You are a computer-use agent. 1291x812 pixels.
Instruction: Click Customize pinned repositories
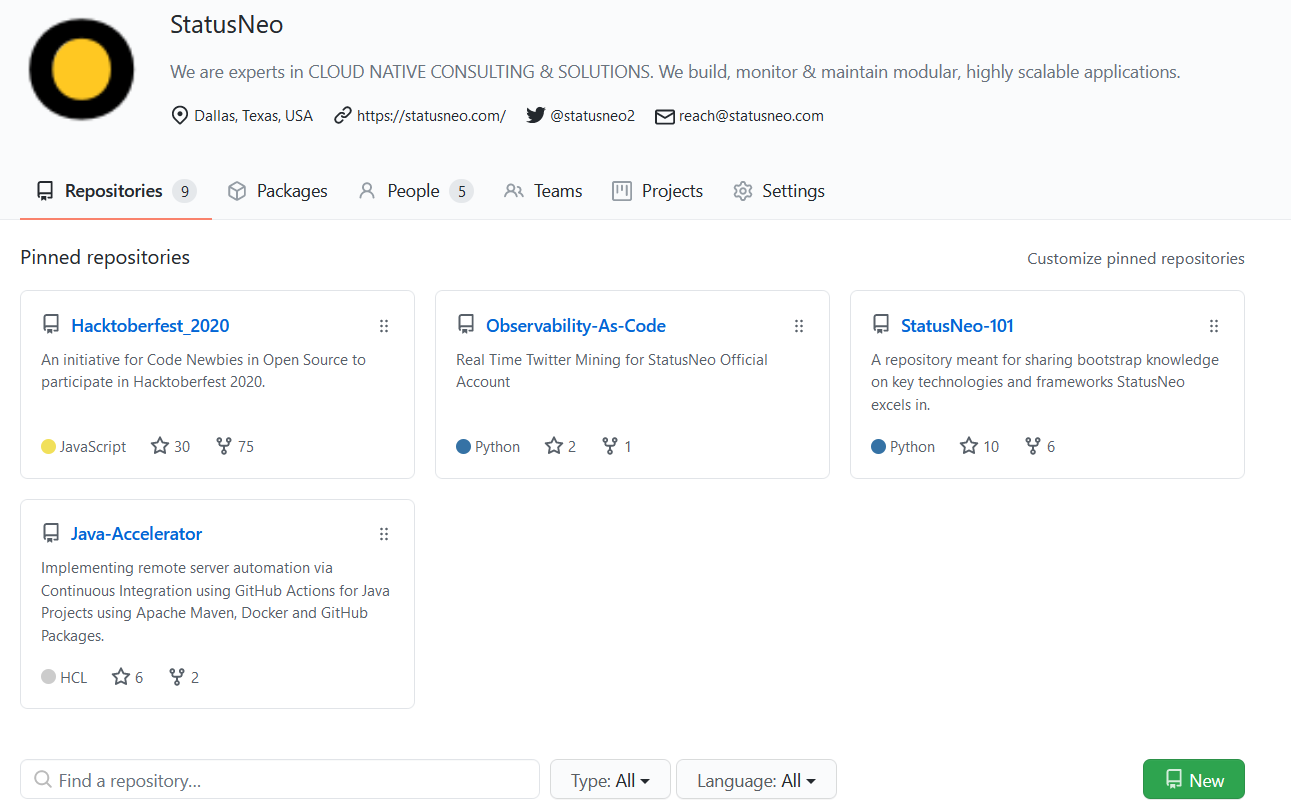click(1136, 259)
